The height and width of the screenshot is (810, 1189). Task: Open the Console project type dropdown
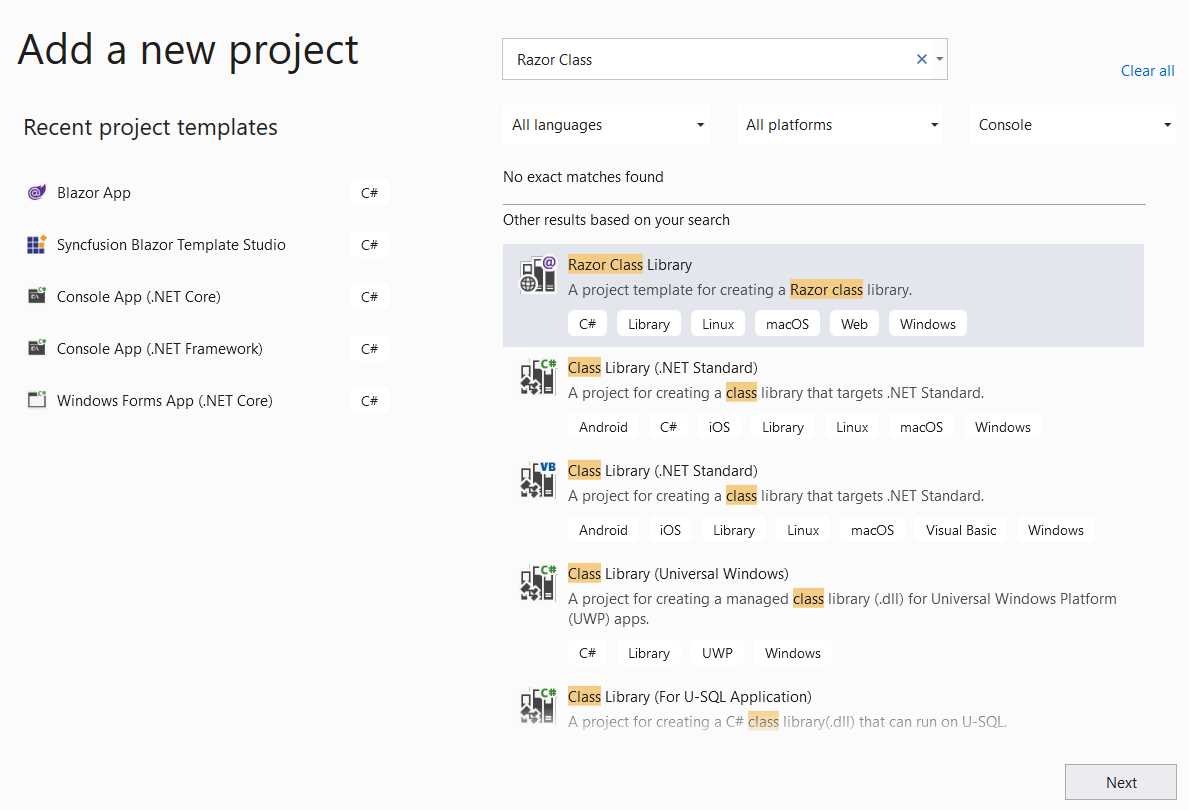pyautogui.click(x=1072, y=124)
